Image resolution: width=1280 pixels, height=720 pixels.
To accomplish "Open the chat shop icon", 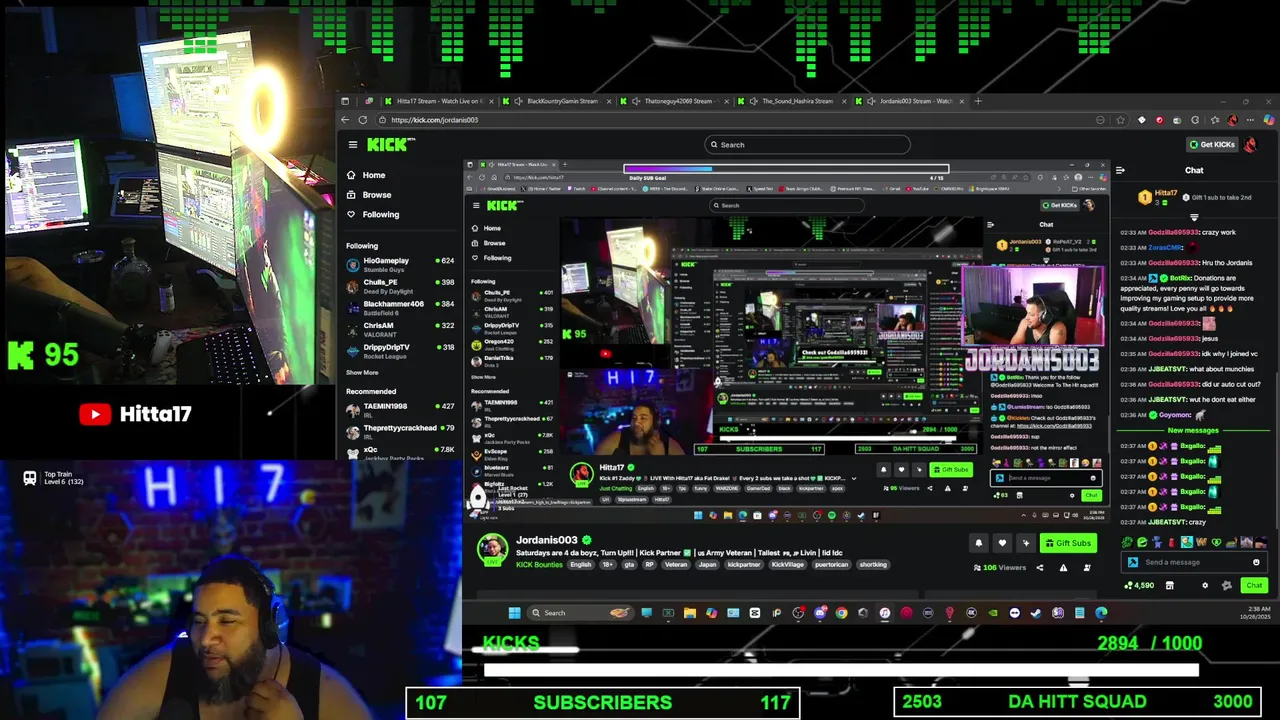I will pyautogui.click(x=1169, y=586).
